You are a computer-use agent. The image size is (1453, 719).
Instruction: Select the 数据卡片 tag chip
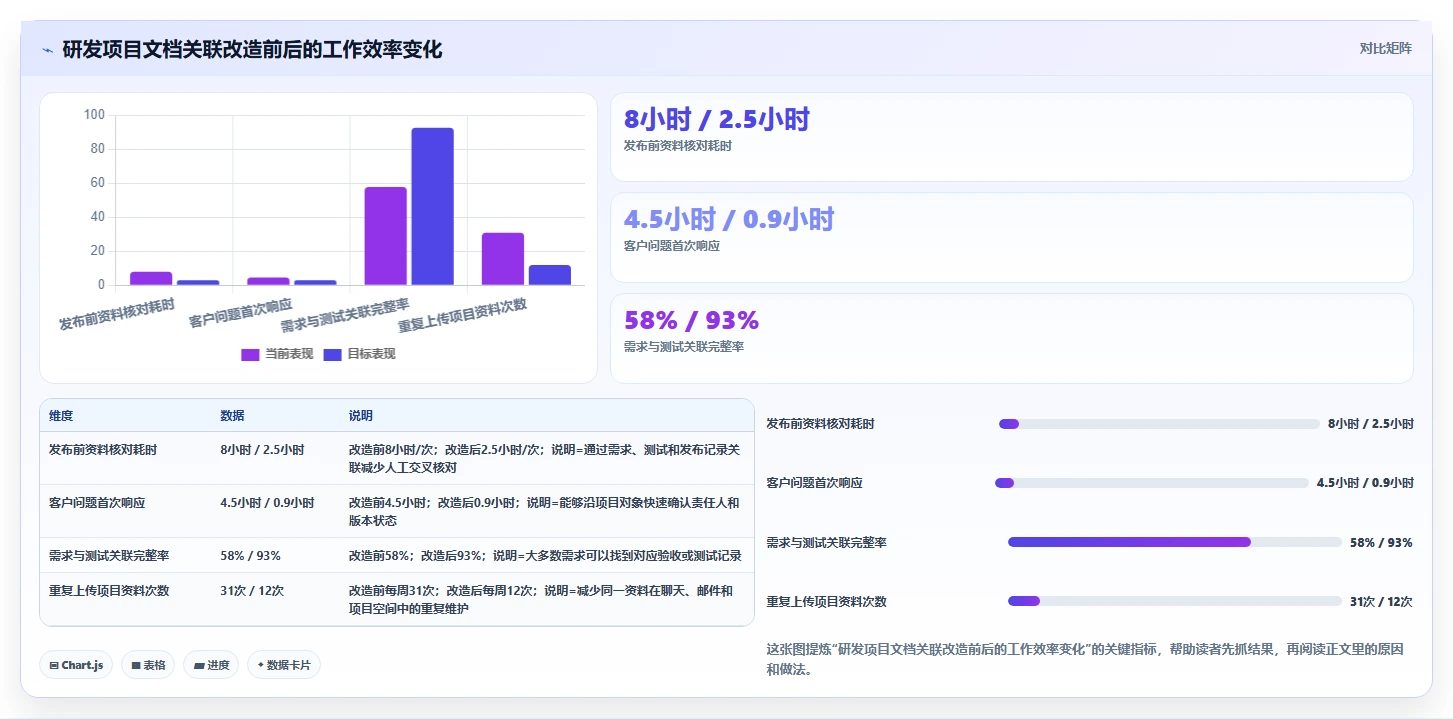pos(284,665)
